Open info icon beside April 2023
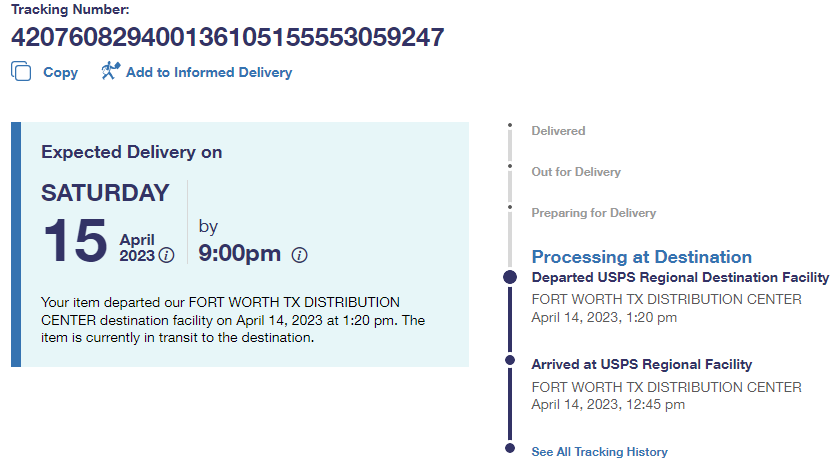 [167, 255]
